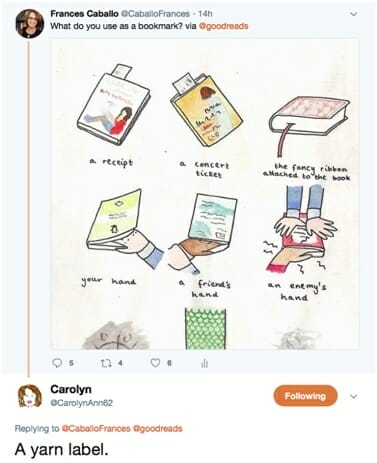
Task: Open Frances Caballo's profile avatar
Action: tap(30, 24)
